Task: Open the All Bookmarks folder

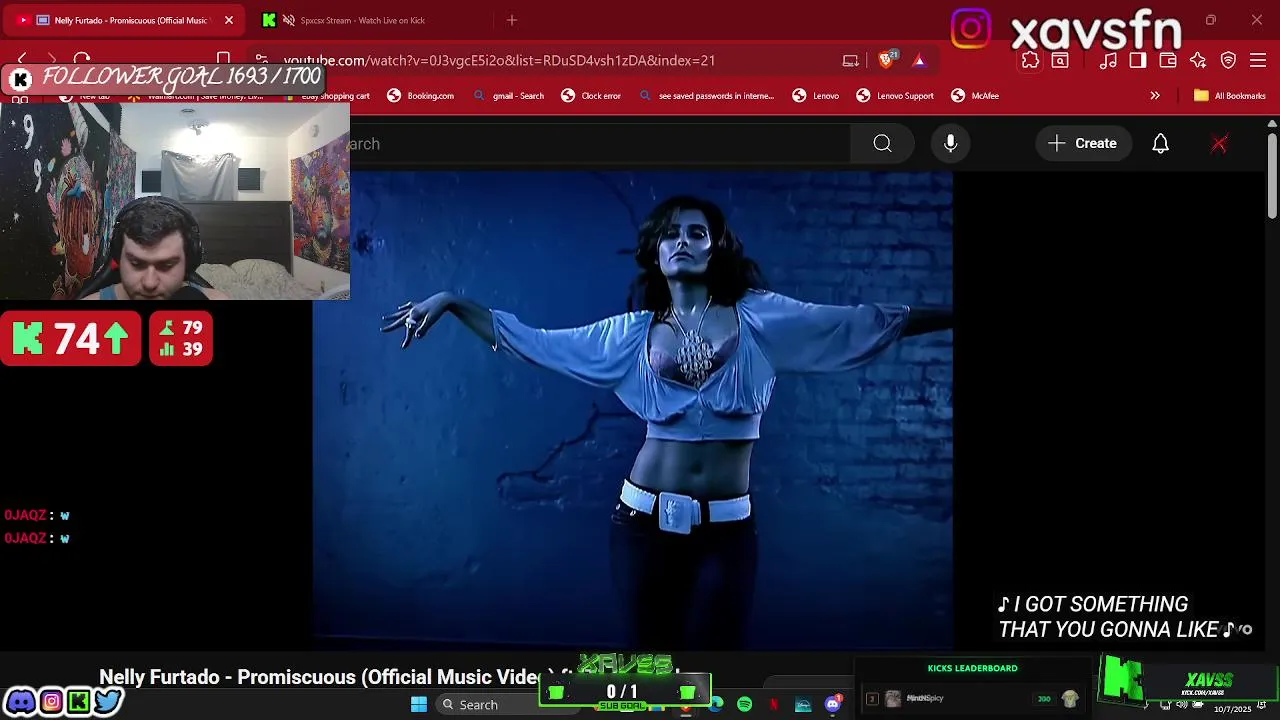Action: pyautogui.click(x=1230, y=96)
